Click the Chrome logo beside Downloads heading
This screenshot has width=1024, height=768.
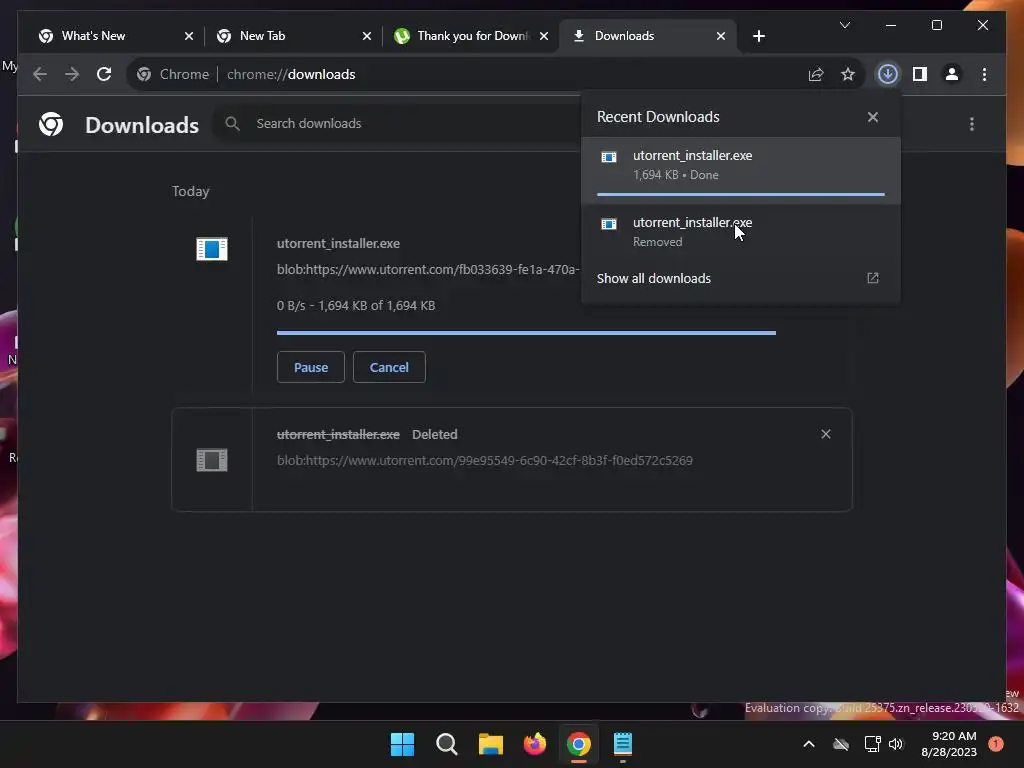click(x=51, y=124)
